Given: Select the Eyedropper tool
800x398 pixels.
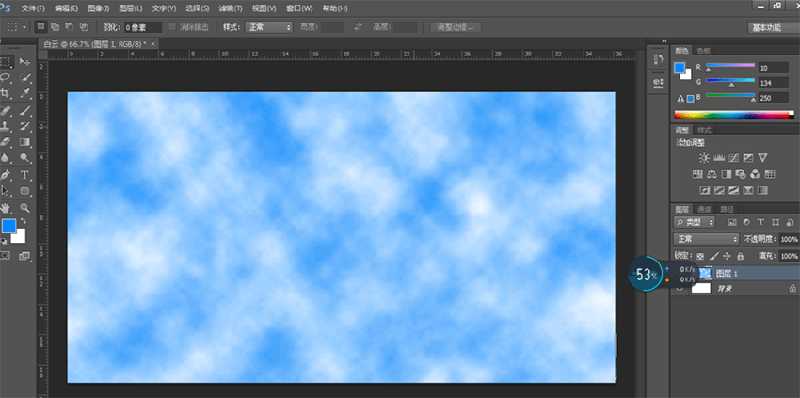Looking at the screenshot, I should coord(25,93).
